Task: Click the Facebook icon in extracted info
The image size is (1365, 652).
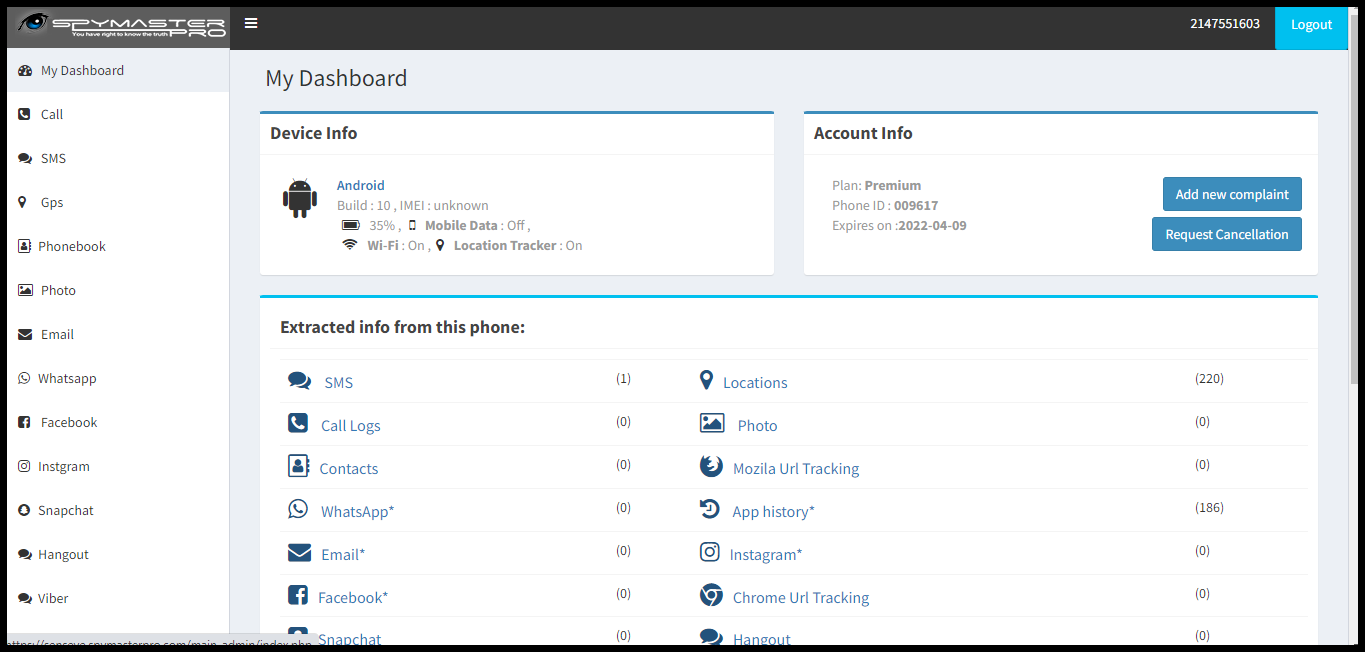Action: coord(298,595)
